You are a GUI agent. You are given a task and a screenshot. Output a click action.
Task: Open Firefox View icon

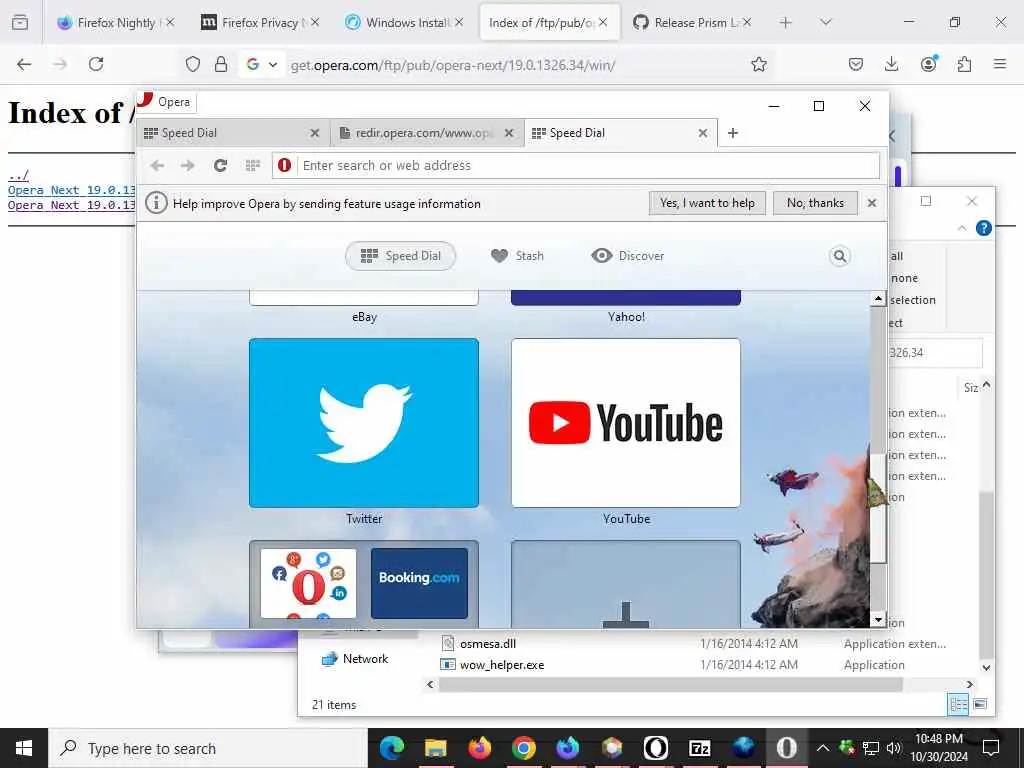[20, 23]
